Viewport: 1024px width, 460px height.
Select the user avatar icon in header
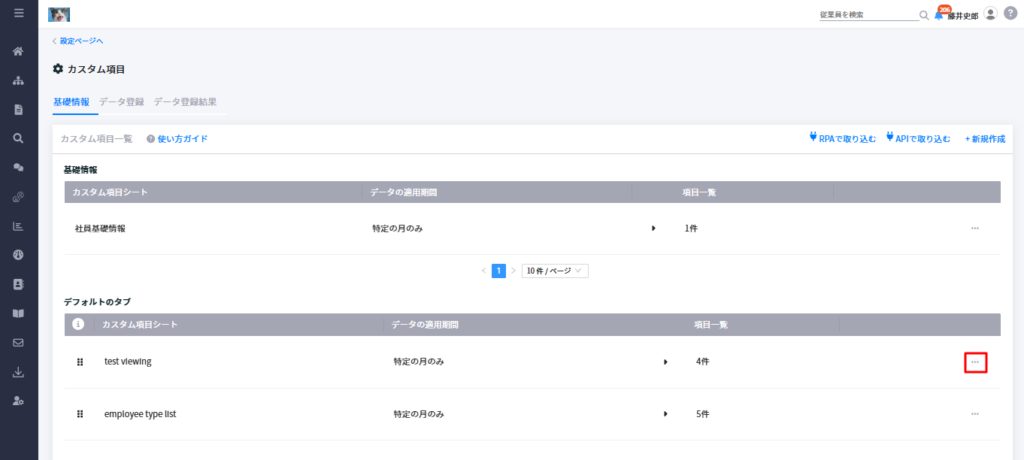pos(991,14)
